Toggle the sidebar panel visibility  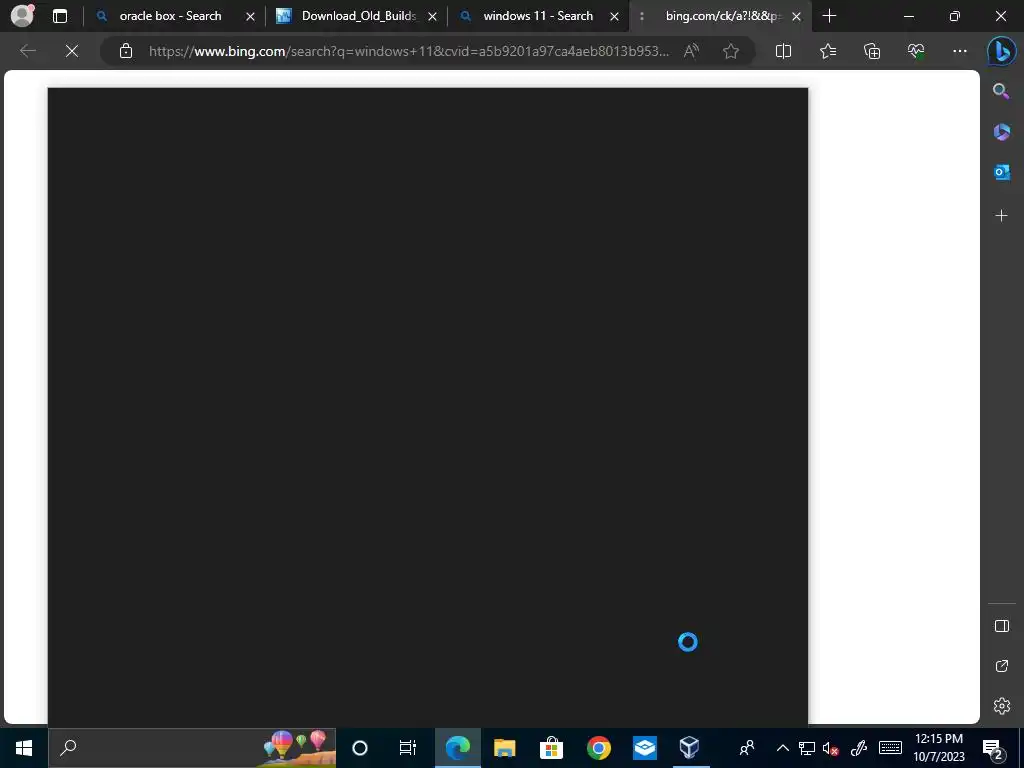(1001, 626)
